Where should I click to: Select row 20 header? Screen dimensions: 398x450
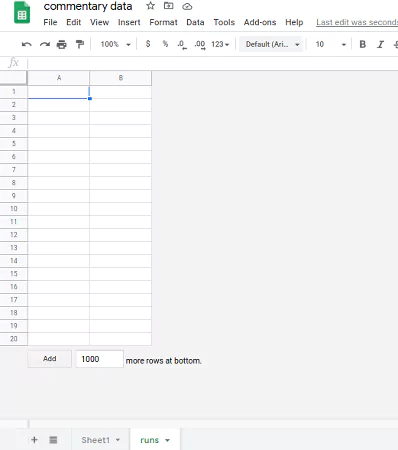14,339
